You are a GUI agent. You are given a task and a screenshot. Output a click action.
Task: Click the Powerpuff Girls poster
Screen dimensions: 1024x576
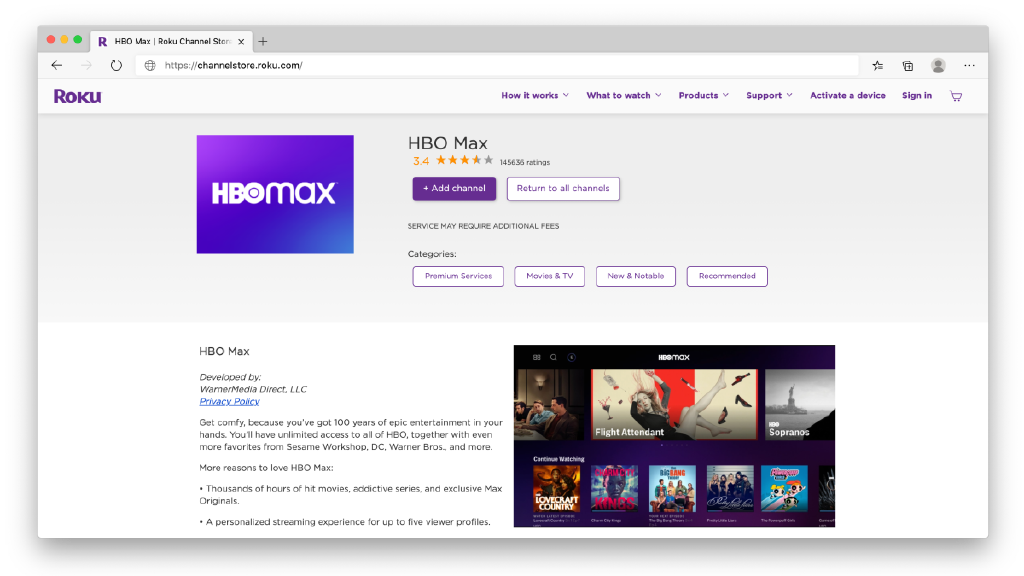(784, 489)
